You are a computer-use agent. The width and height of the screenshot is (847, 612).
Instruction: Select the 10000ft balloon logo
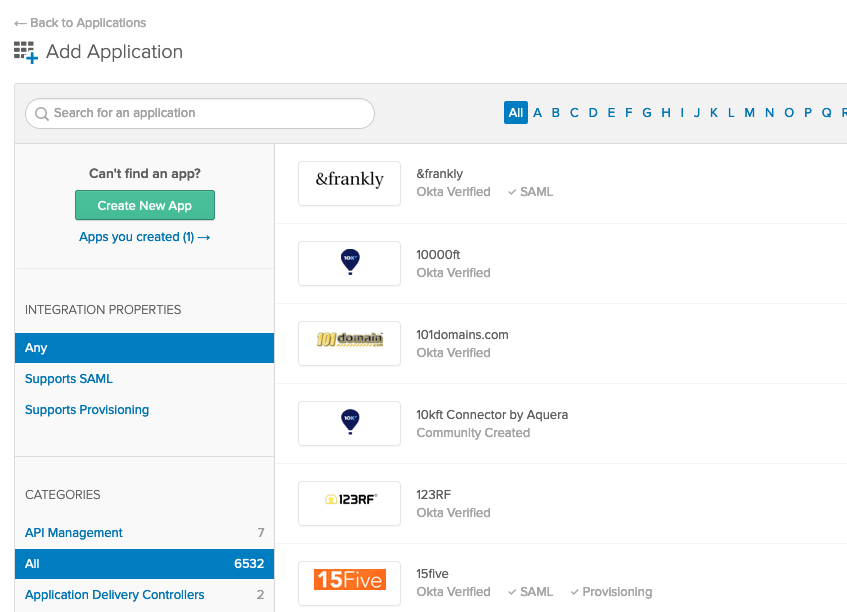[x=349, y=263]
